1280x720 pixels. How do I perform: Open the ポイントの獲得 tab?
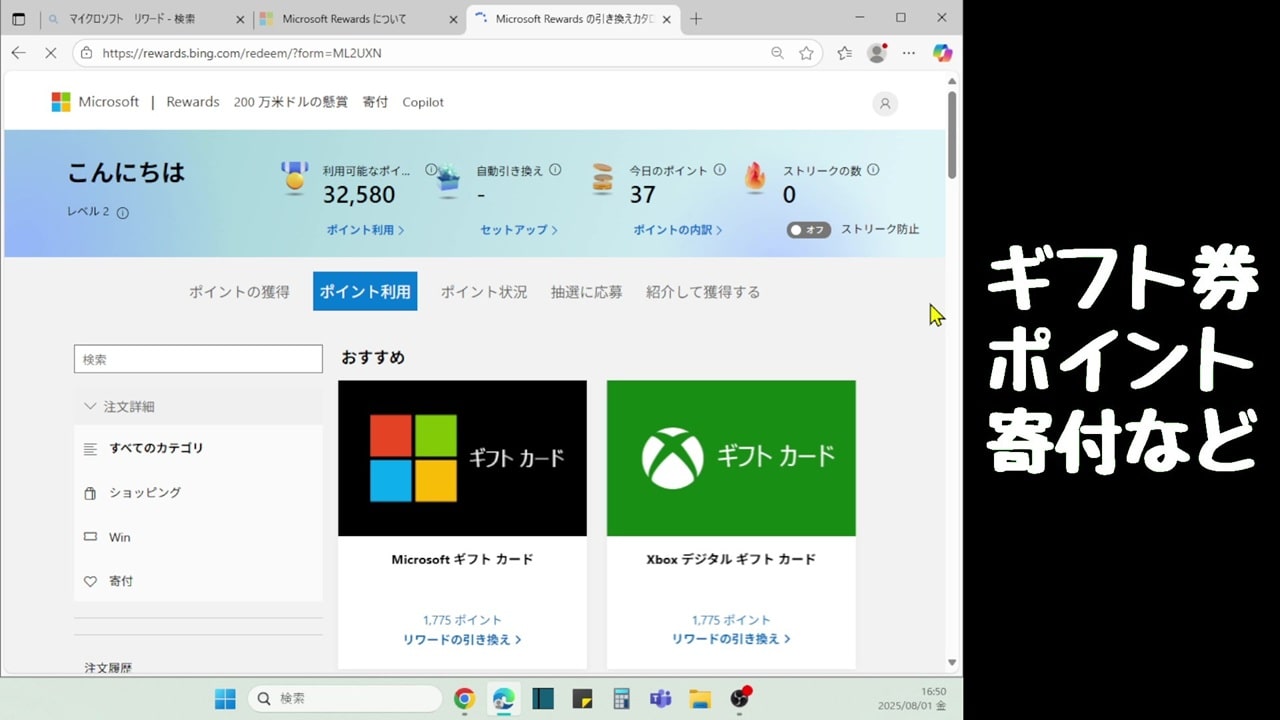pos(239,292)
